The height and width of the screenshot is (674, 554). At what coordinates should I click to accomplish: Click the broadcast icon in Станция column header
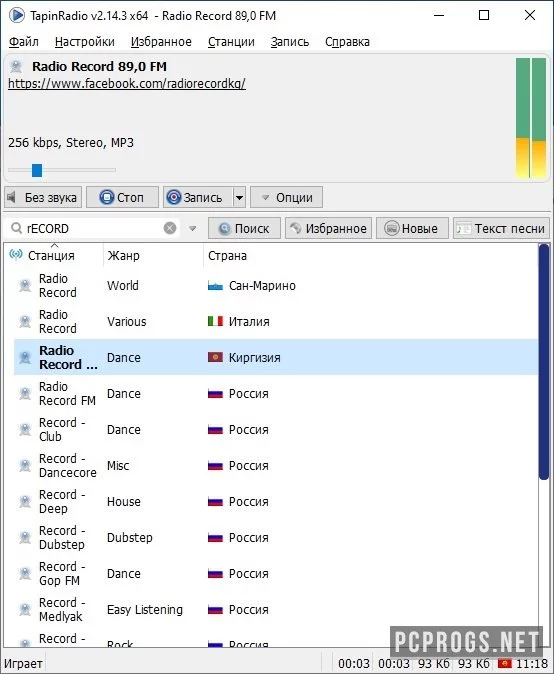click(x=16, y=255)
